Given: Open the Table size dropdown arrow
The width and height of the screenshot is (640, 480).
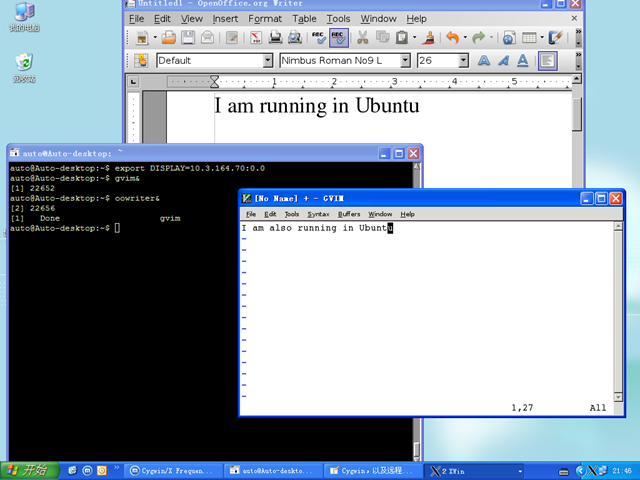Looking at the screenshot, I should (x=542, y=38).
